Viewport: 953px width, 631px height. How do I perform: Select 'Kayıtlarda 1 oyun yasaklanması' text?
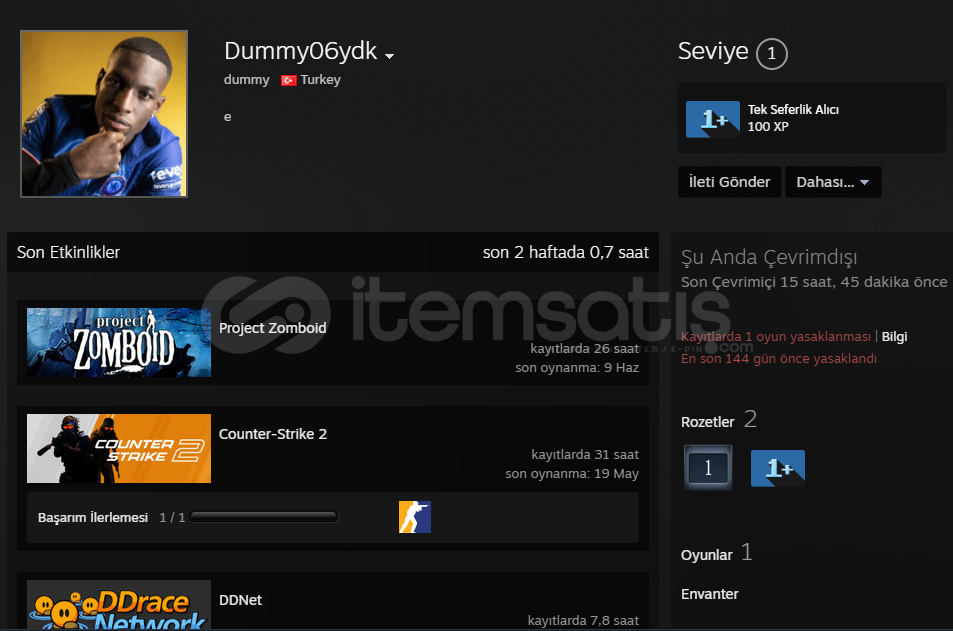tap(776, 337)
